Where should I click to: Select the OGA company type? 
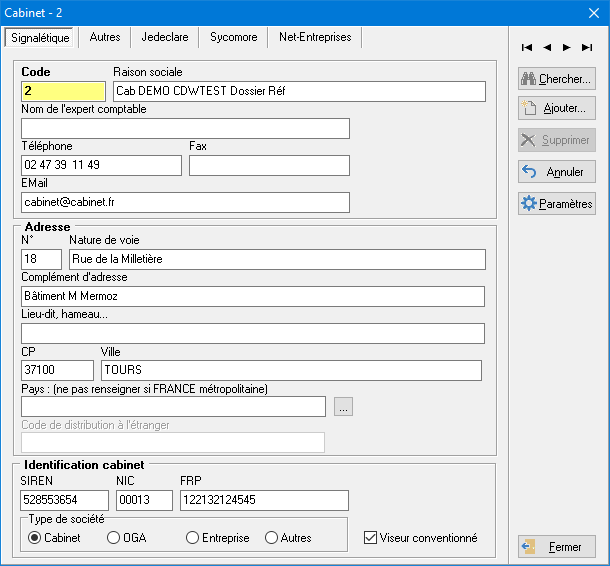113,538
